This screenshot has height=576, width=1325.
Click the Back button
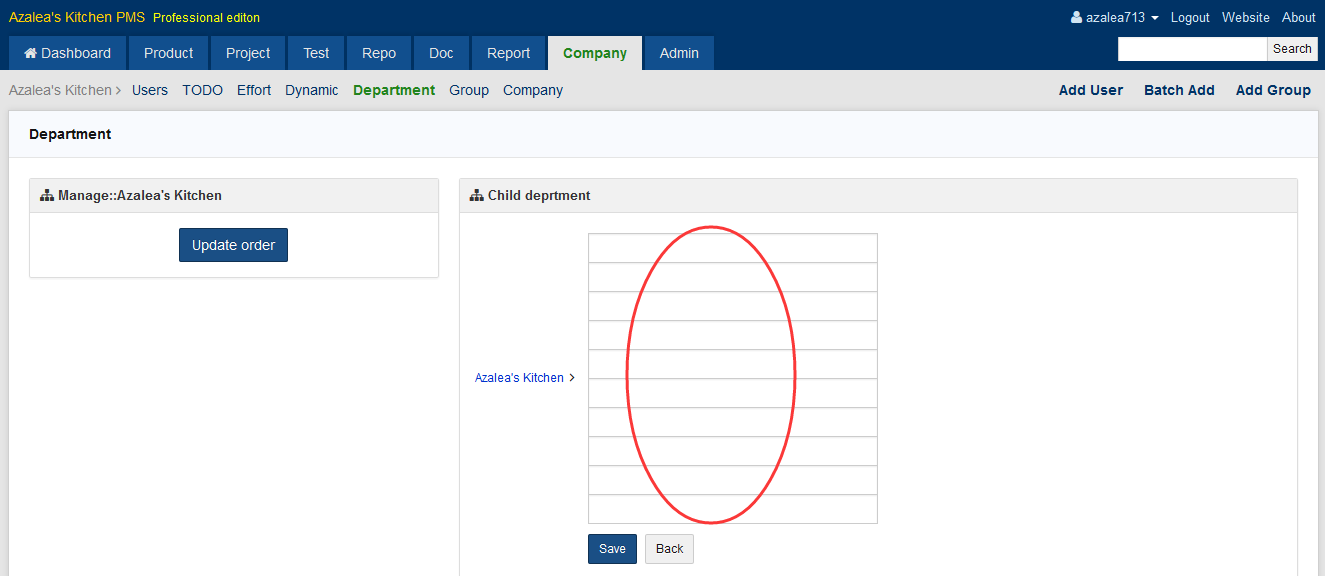coord(669,549)
